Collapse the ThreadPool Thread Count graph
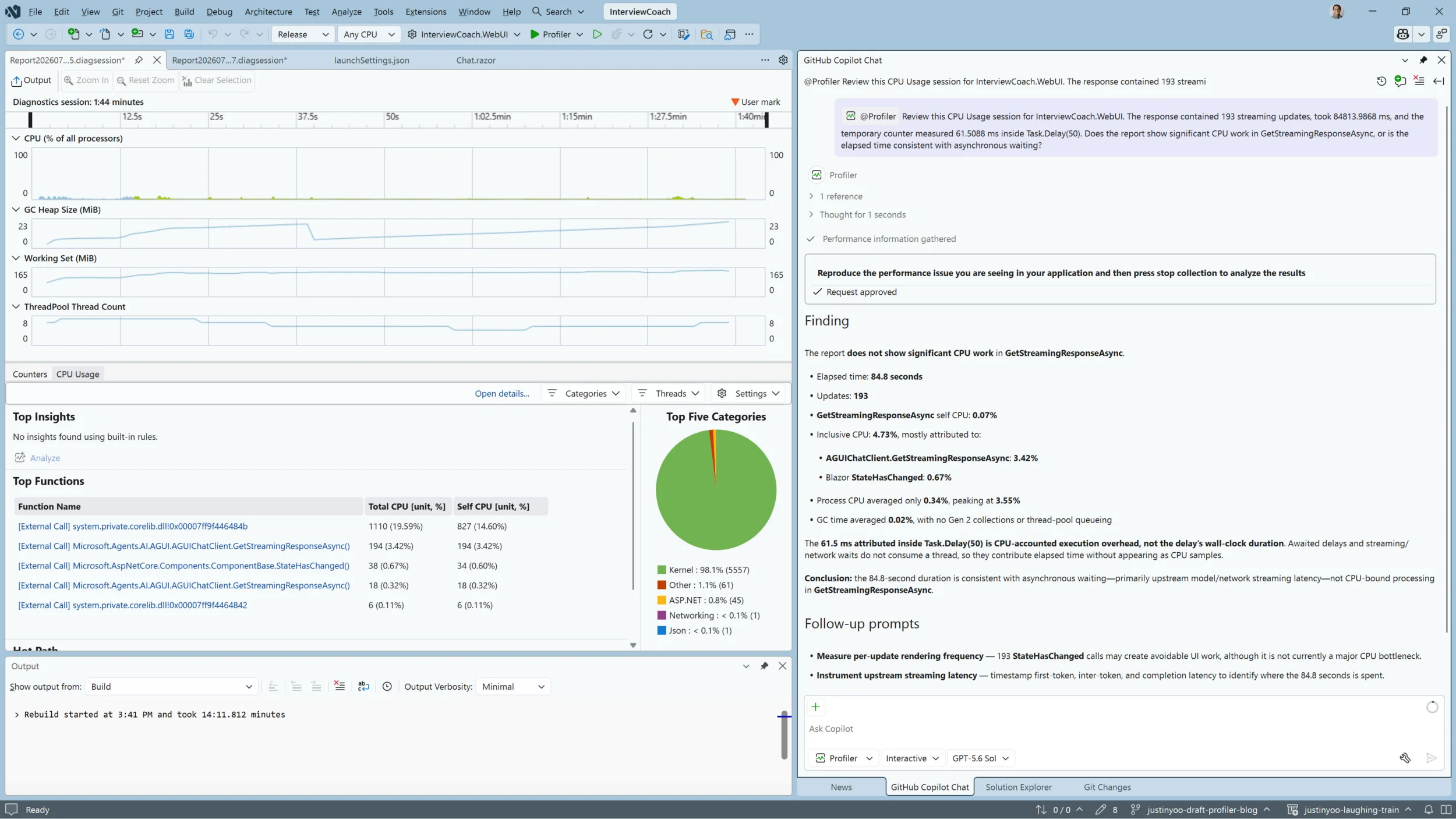 [16, 306]
